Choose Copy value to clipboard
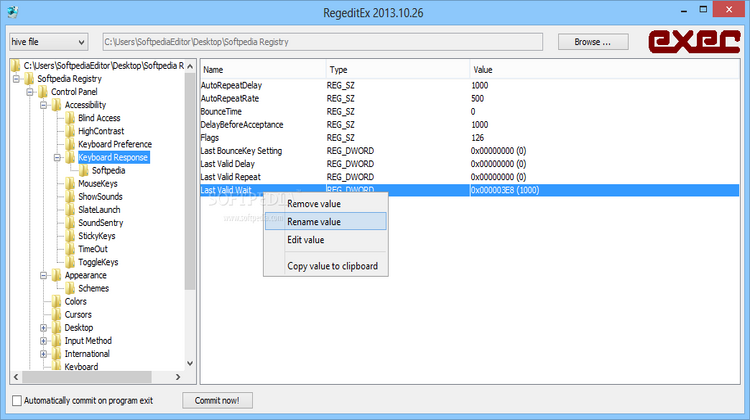Image resolution: width=750 pixels, height=420 pixels. pyautogui.click(x=326, y=266)
